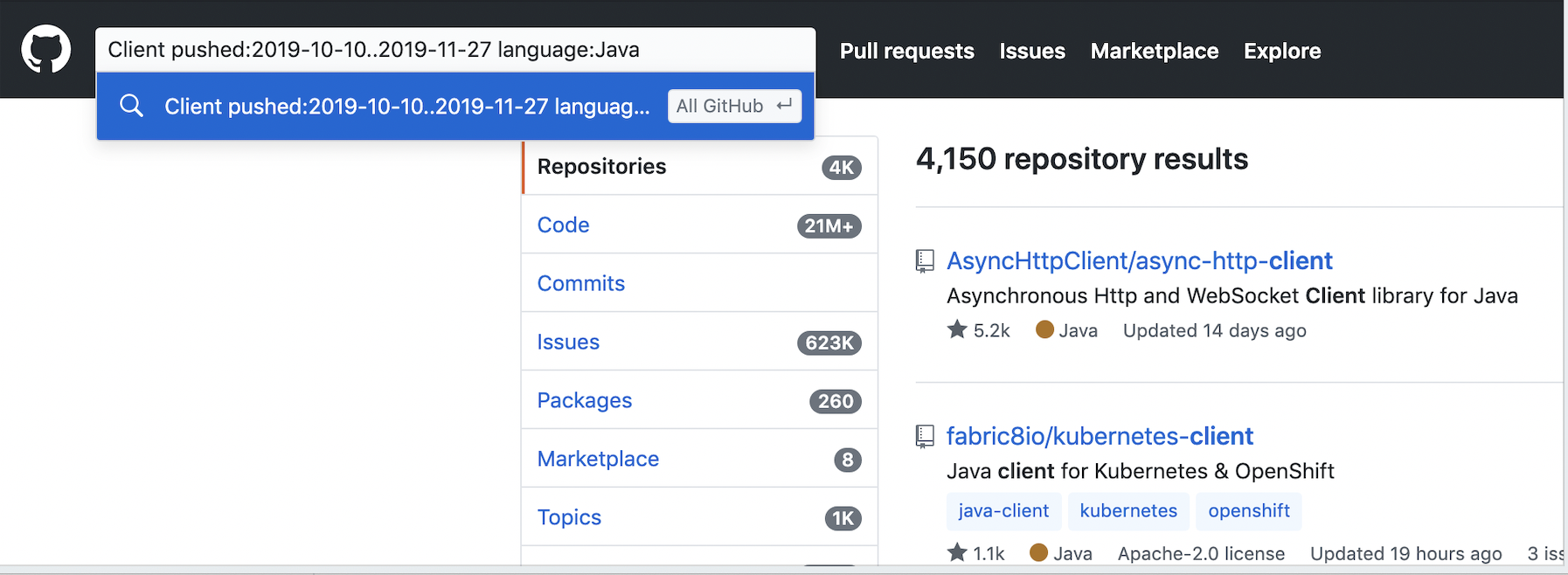Screen dimensions: 1568x575
Task: Click Updated 14 days ago text
Action: point(1215,330)
